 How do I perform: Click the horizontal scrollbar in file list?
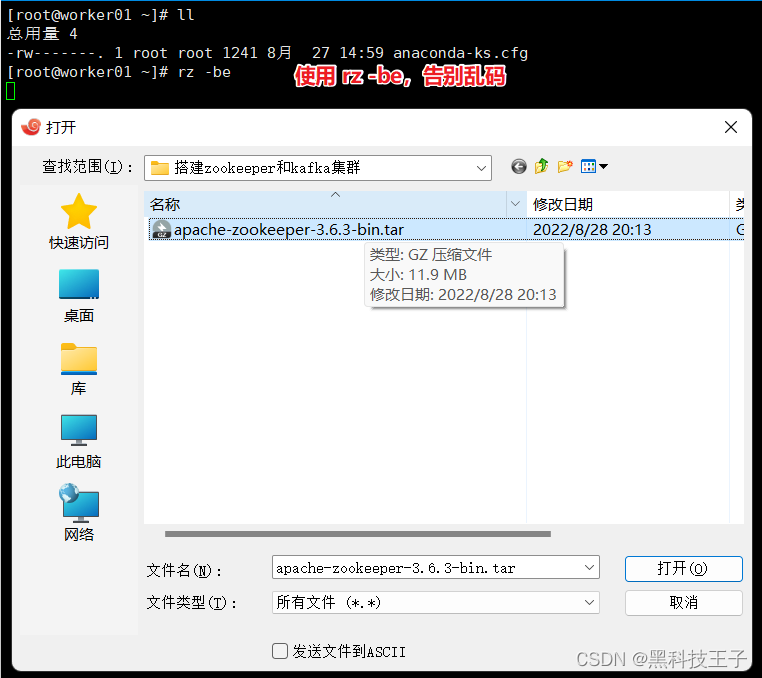358,534
